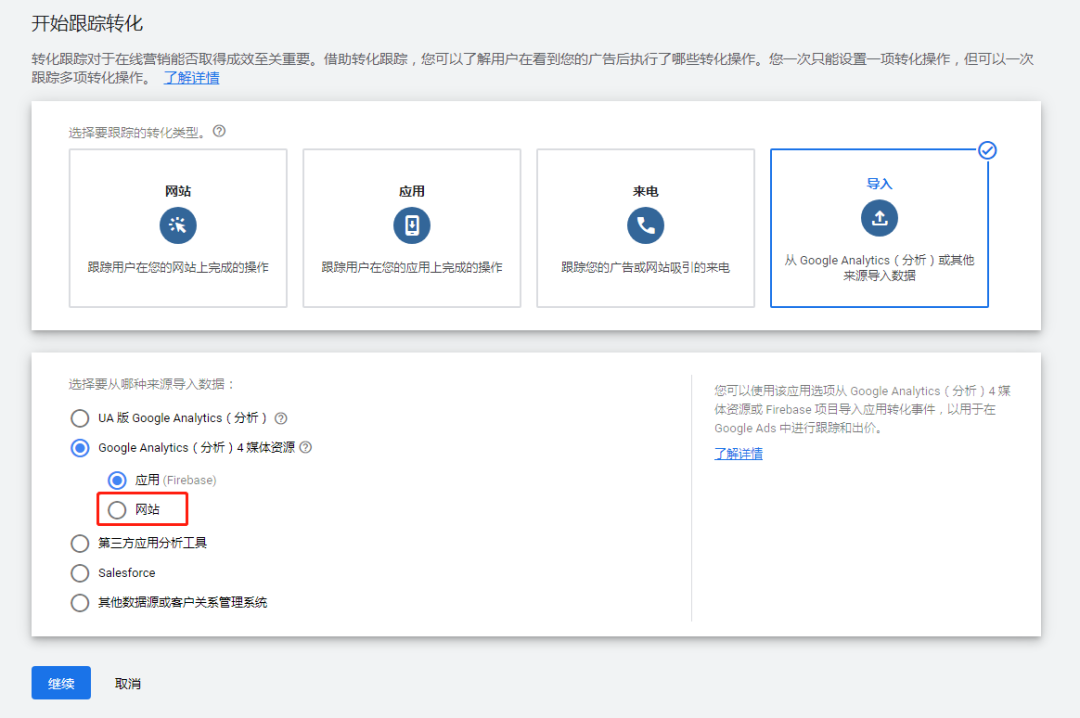
Task: Click text 跟踪您的广告或网站吸引的来电
Action: click(645, 267)
